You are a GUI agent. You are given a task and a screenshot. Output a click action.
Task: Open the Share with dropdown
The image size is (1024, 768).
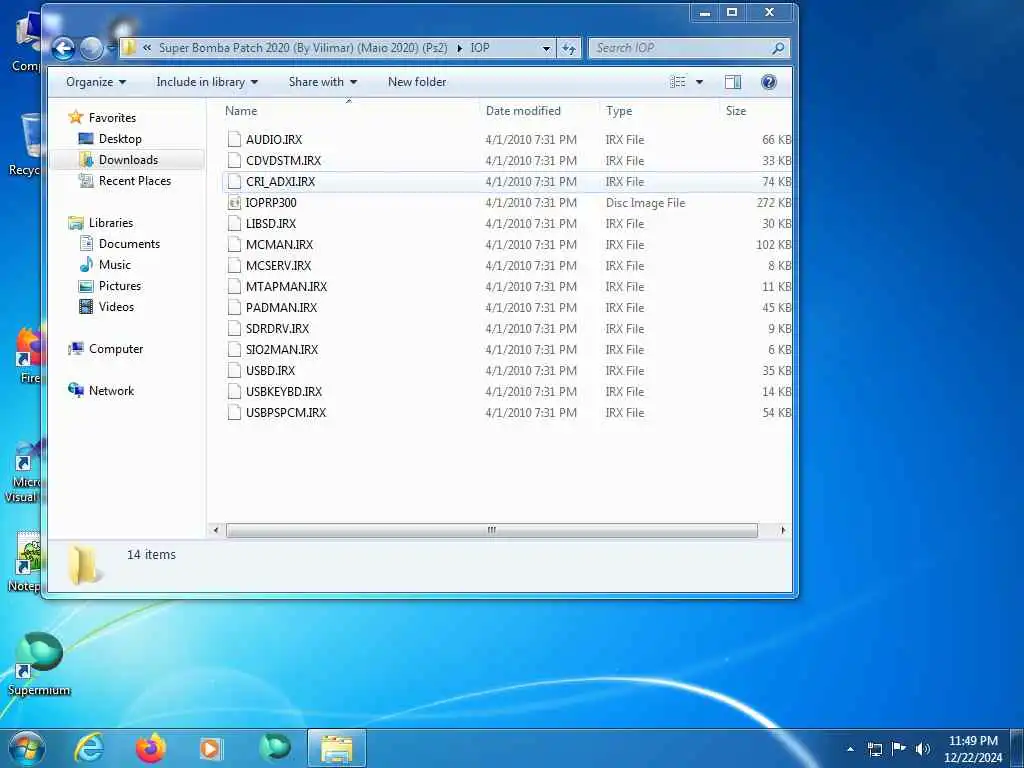(323, 82)
